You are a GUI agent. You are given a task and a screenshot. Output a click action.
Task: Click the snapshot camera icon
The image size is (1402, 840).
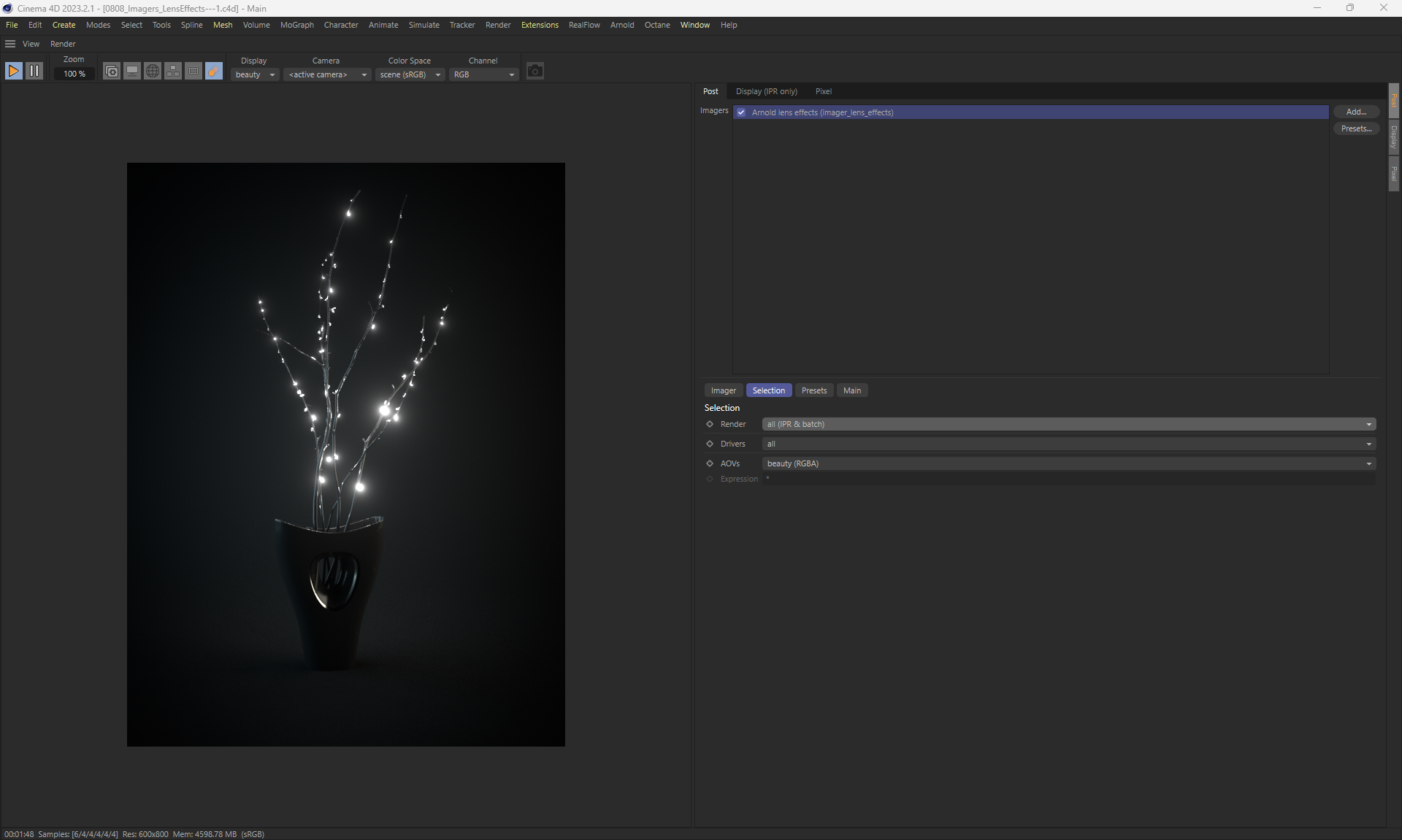click(535, 71)
